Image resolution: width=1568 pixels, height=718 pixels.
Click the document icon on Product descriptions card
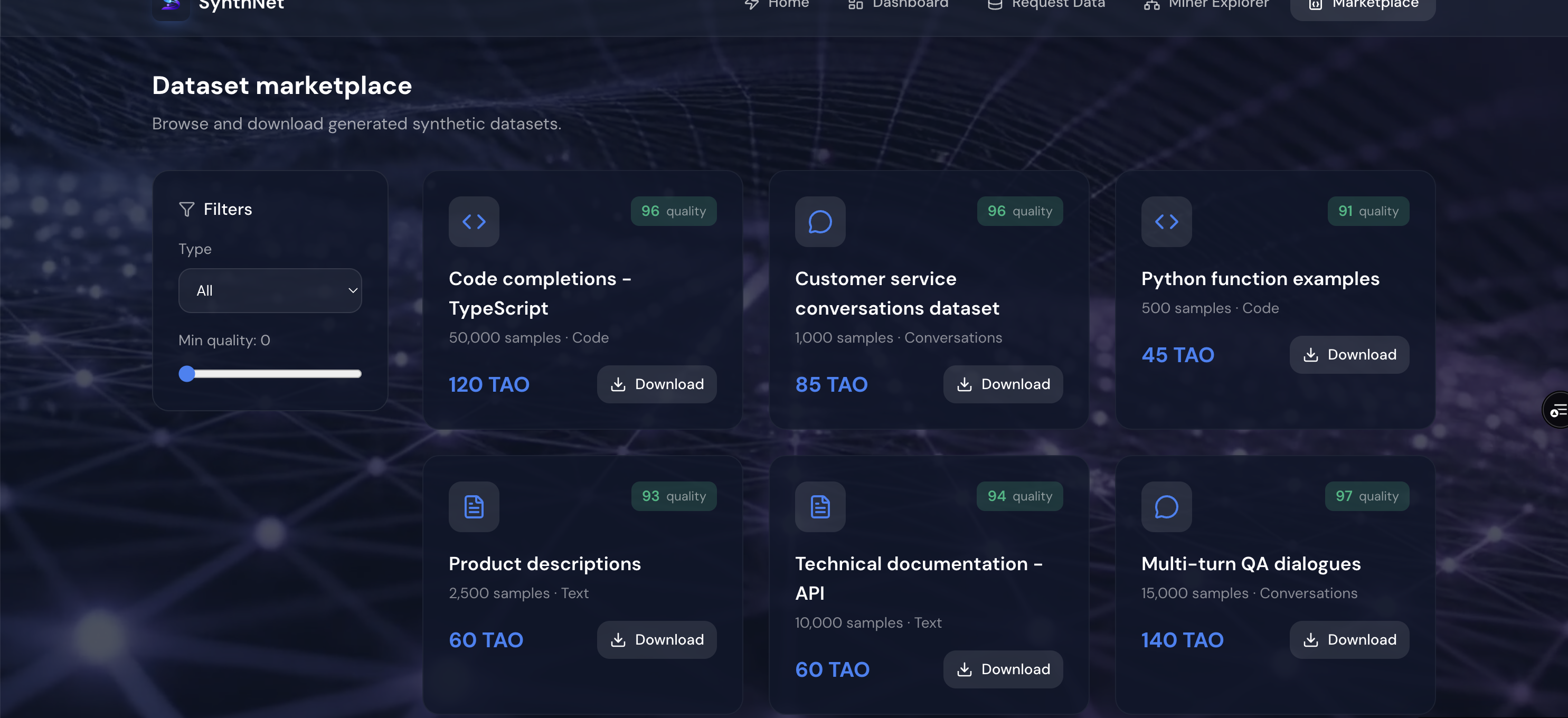point(474,506)
